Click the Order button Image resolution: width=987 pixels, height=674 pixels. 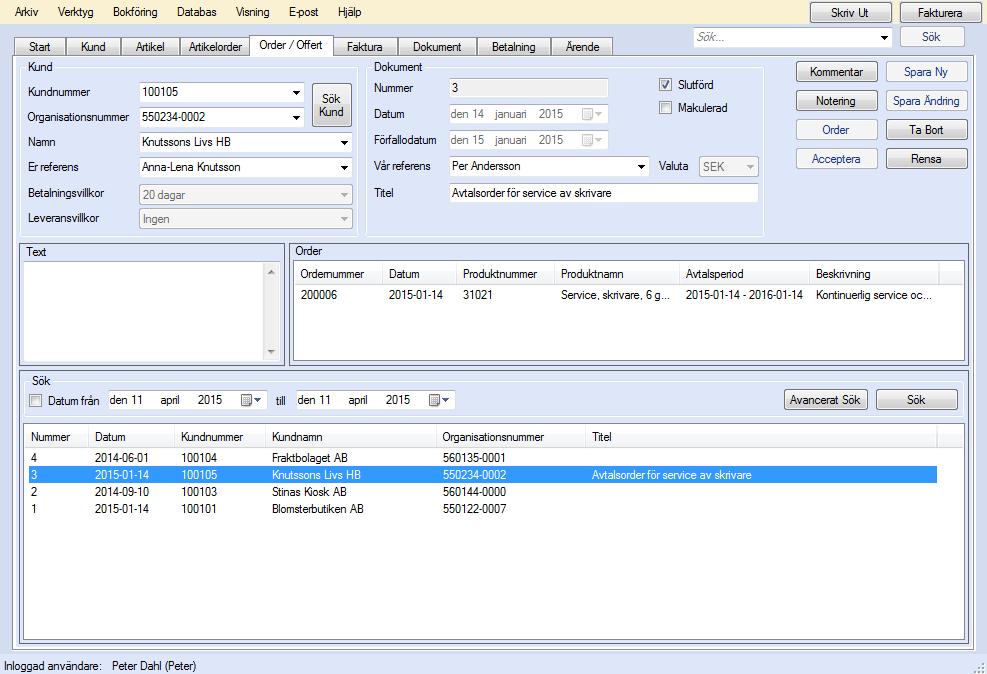pyautogui.click(x=837, y=130)
